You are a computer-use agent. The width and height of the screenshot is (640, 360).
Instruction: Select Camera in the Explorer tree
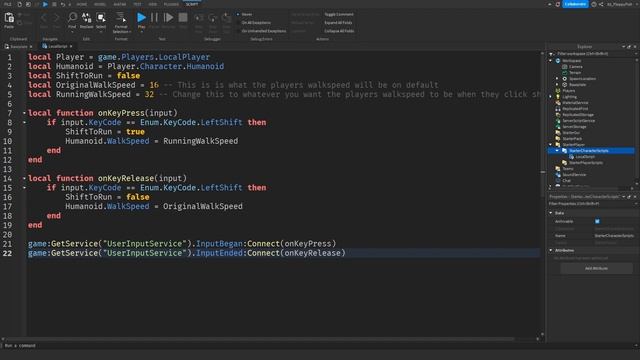[x=576, y=67]
